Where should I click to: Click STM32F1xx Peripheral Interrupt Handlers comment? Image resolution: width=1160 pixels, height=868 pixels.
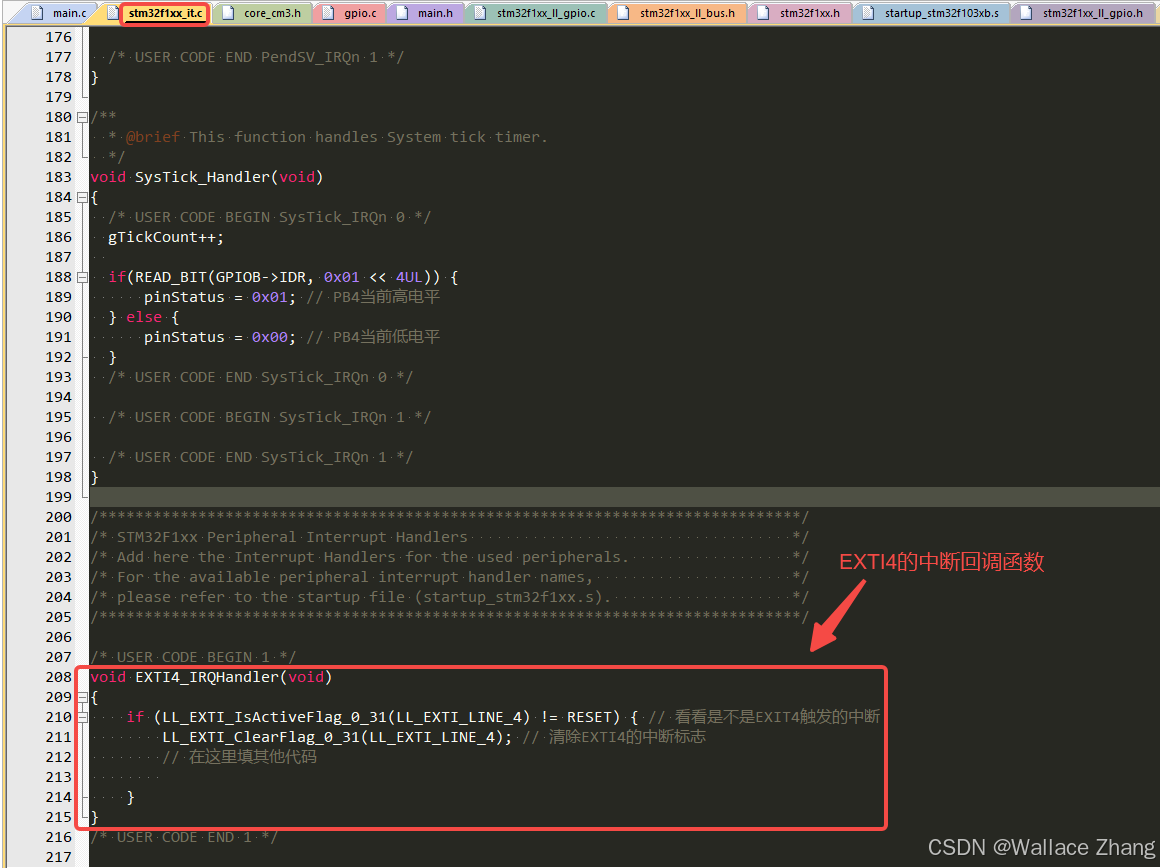pos(292,536)
